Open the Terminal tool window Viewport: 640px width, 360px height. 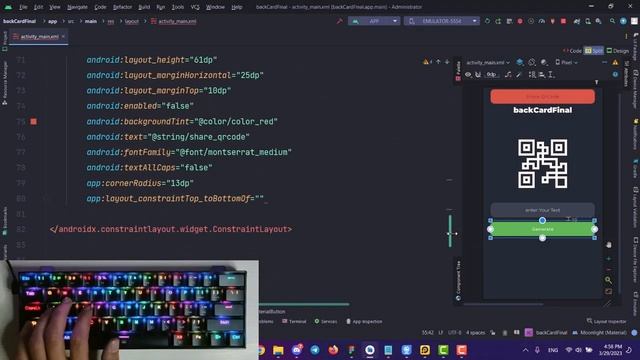tap(294, 321)
